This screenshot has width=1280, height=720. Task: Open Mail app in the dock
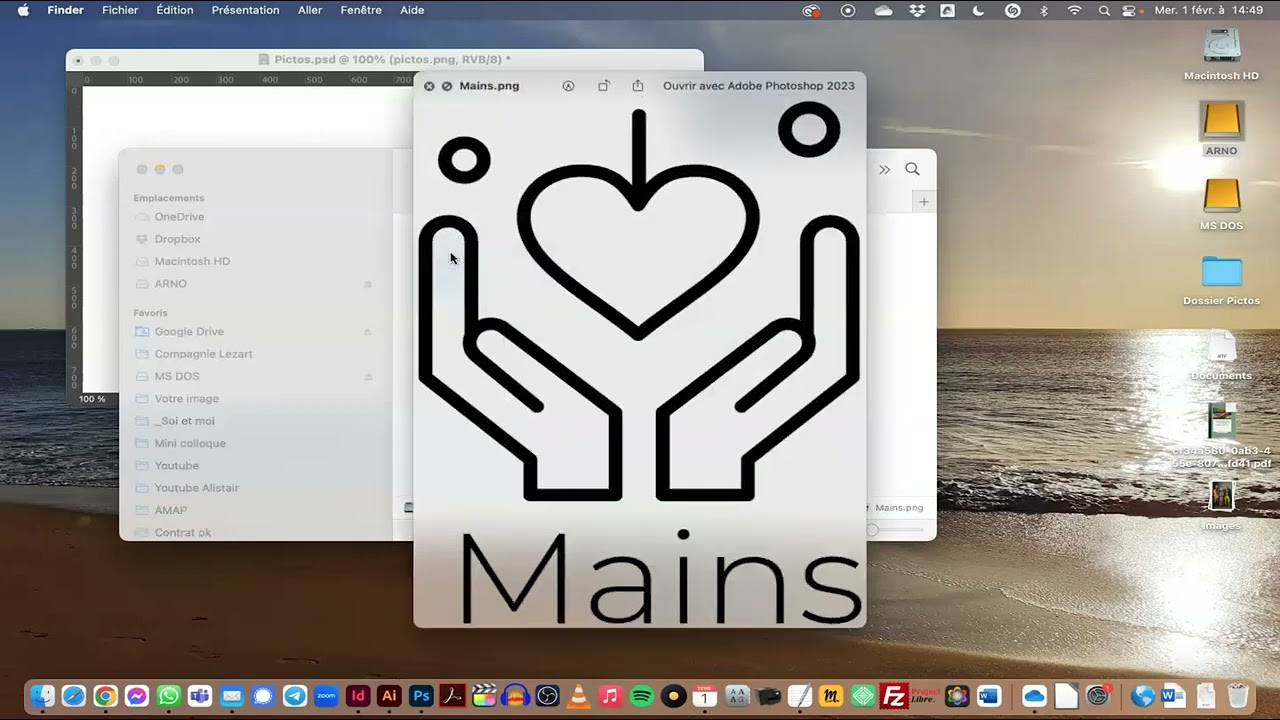tap(232, 696)
